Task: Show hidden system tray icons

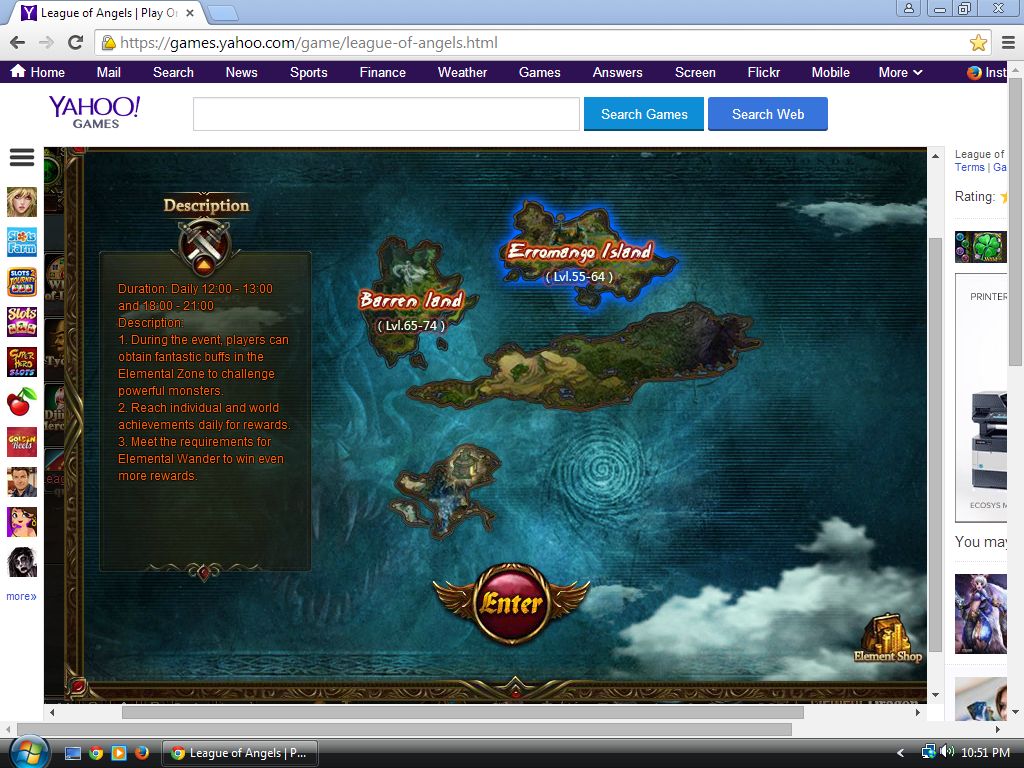Action: (900, 753)
